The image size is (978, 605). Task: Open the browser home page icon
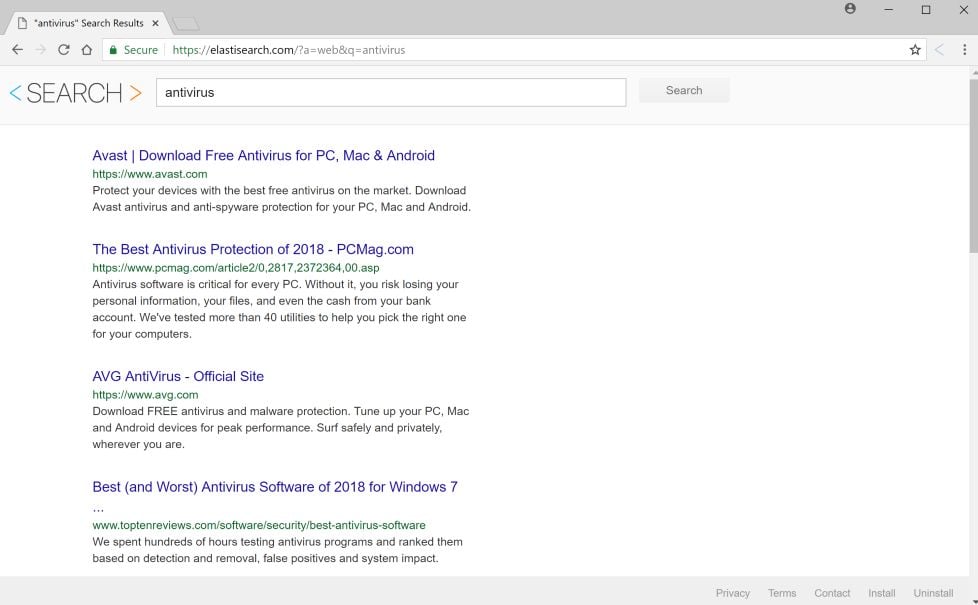87,49
